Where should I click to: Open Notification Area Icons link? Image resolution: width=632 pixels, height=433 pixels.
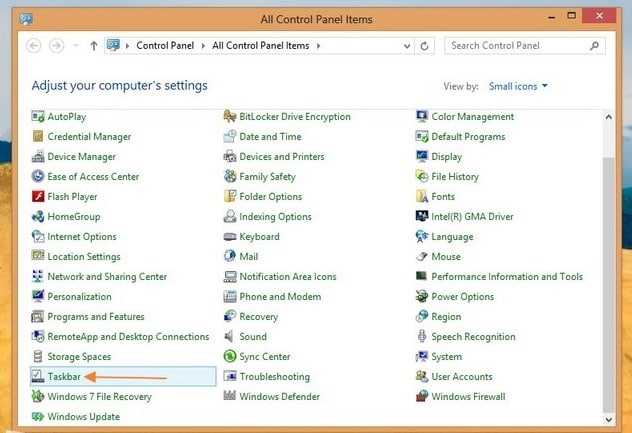click(288, 277)
